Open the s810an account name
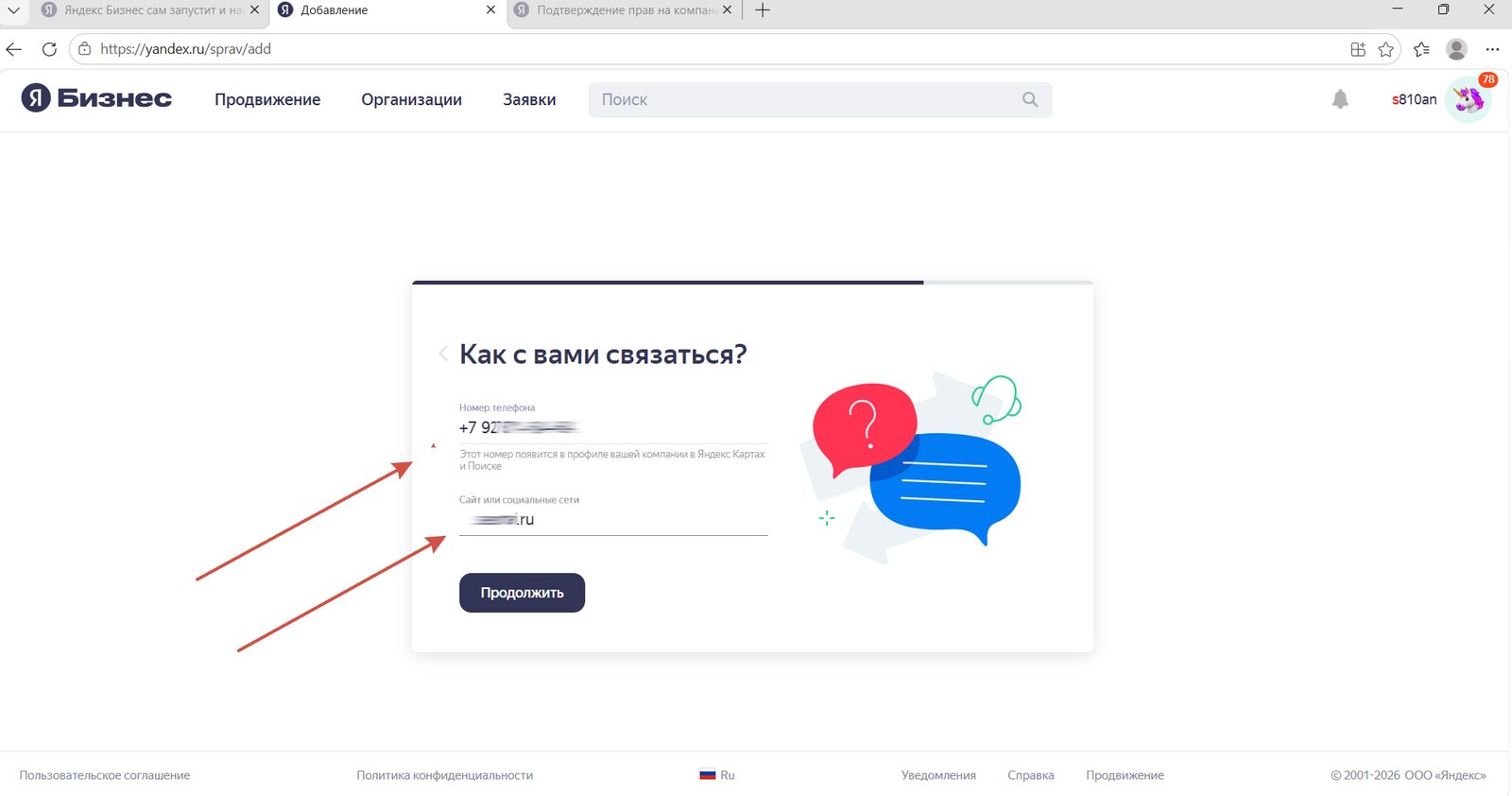This screenshot has width=1512, height=796. (1414, 99)
